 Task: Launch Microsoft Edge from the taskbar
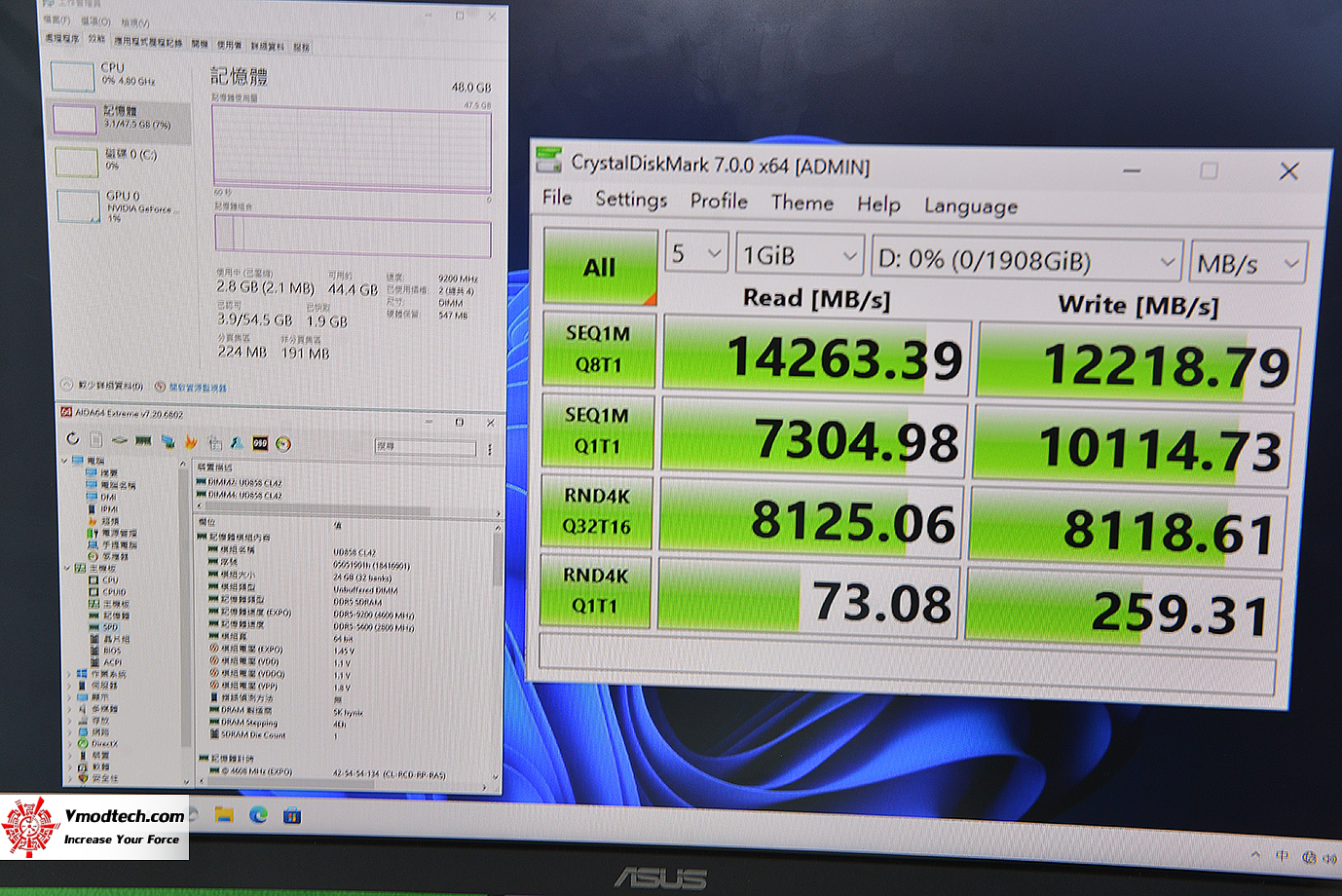coord(258,814)
